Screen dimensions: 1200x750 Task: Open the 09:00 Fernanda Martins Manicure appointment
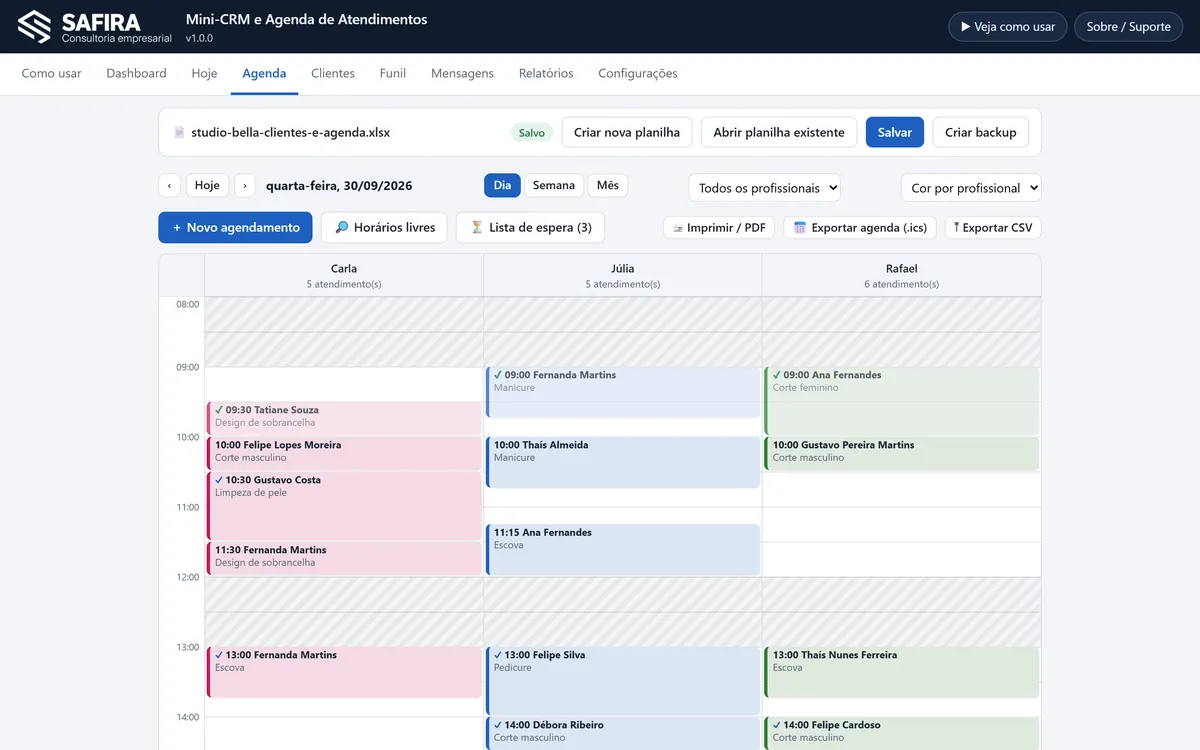(623, 392)
